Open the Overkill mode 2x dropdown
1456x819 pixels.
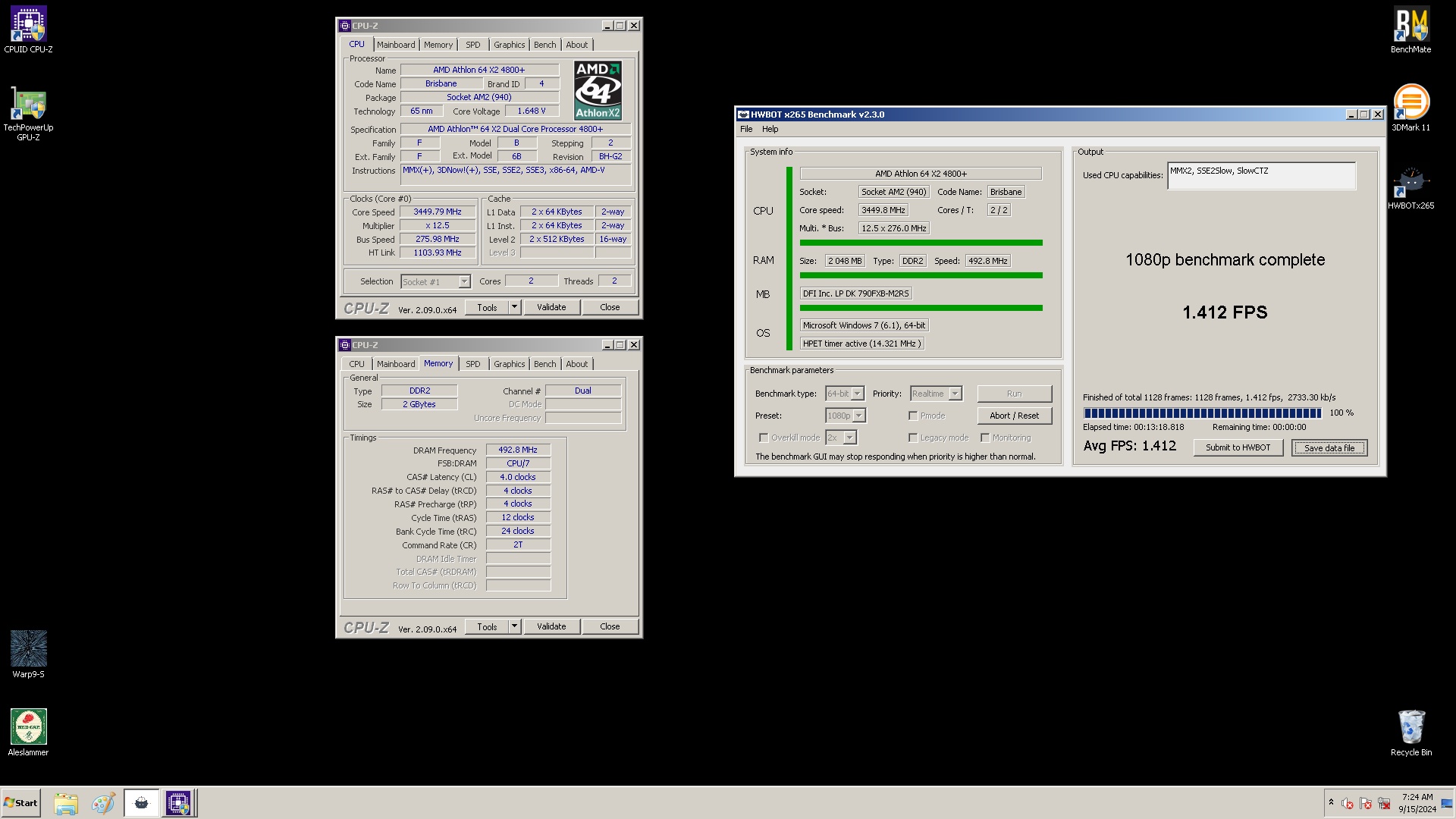coord(841,438)
